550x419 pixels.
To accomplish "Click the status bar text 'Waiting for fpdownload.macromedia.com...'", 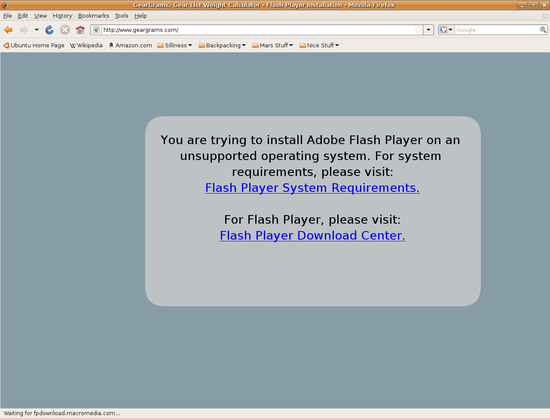I will pos(62,413).
